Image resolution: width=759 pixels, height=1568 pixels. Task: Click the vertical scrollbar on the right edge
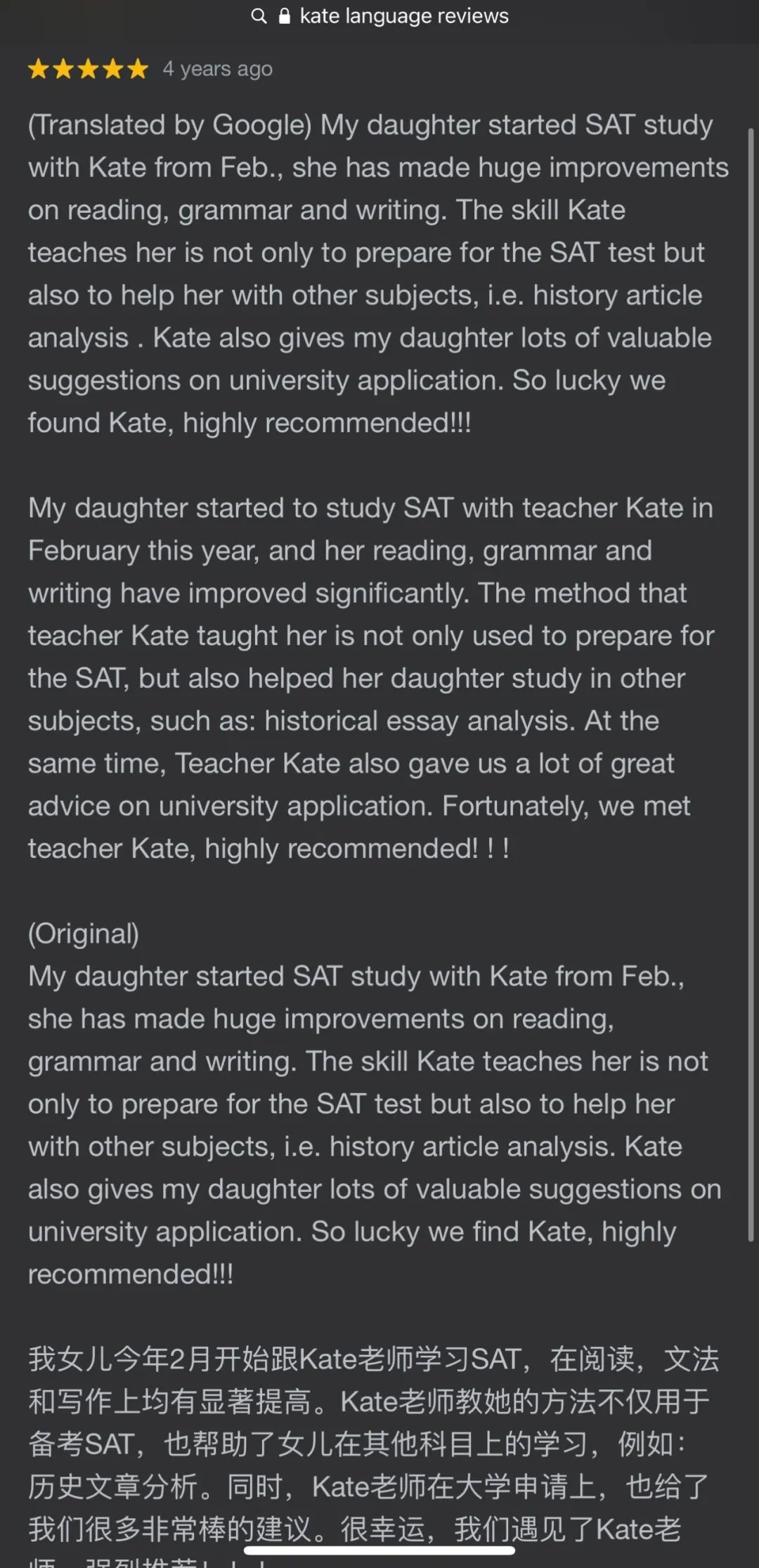[751, 685]
